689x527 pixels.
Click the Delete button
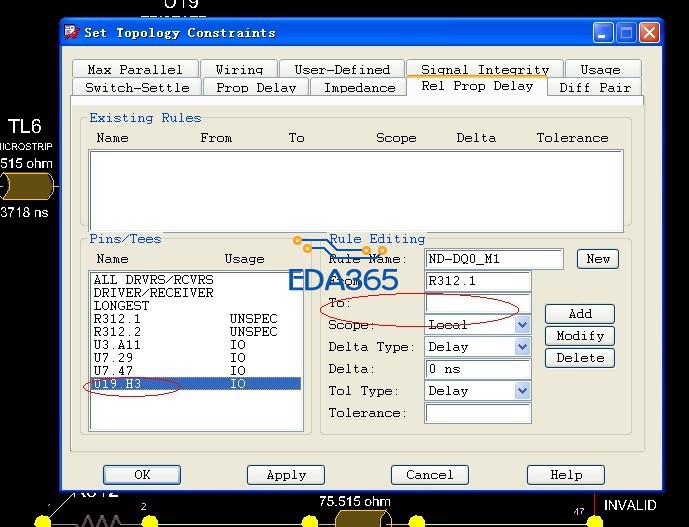[580, 358]
